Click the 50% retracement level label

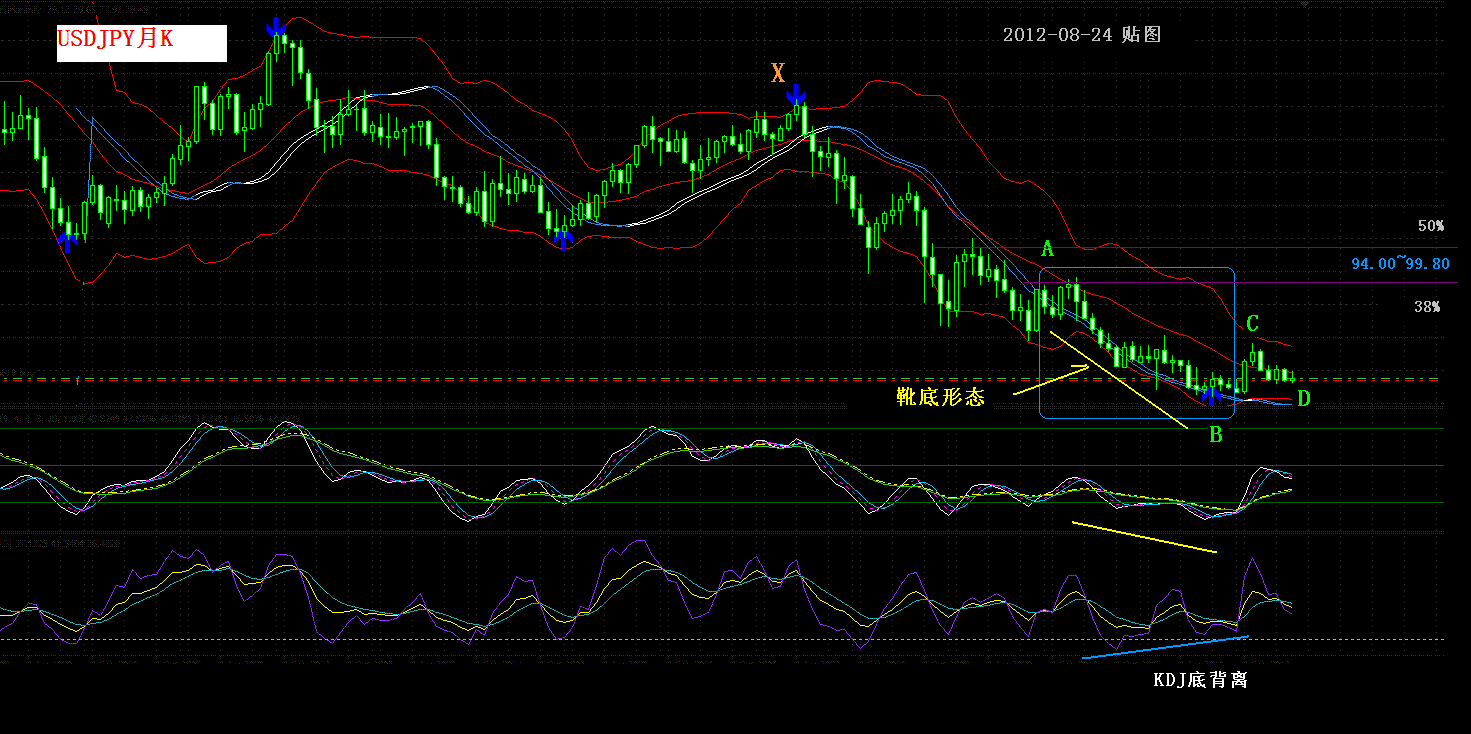[x=1431, y=226]
